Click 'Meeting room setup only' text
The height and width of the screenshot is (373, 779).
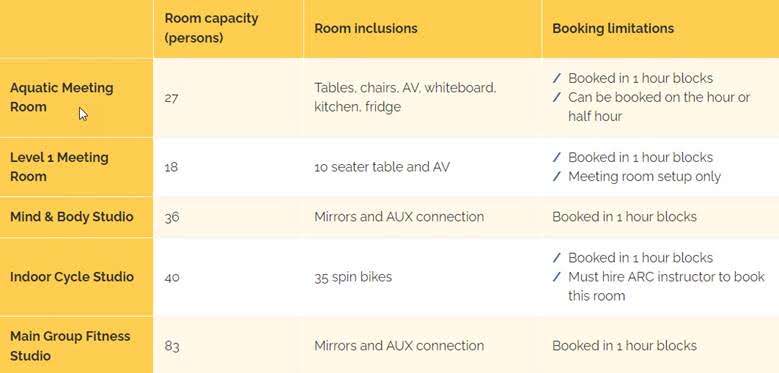tap(644, 176)
